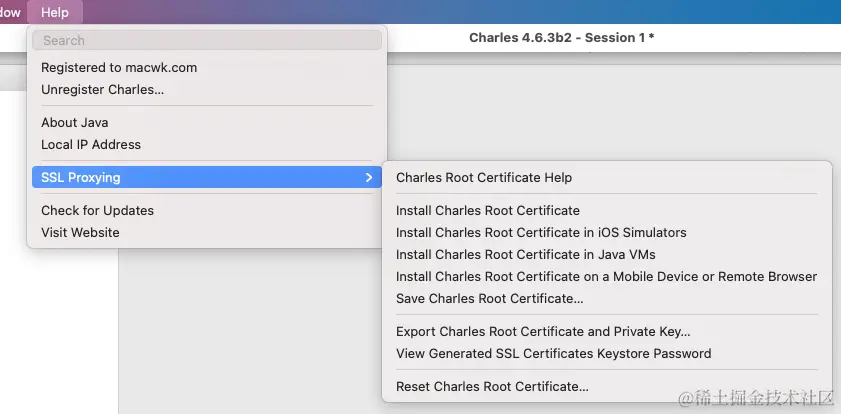Expand the SSL Proxying submenu arrow
This screenshot has width=841, height=414.
(x=369, y=178)
